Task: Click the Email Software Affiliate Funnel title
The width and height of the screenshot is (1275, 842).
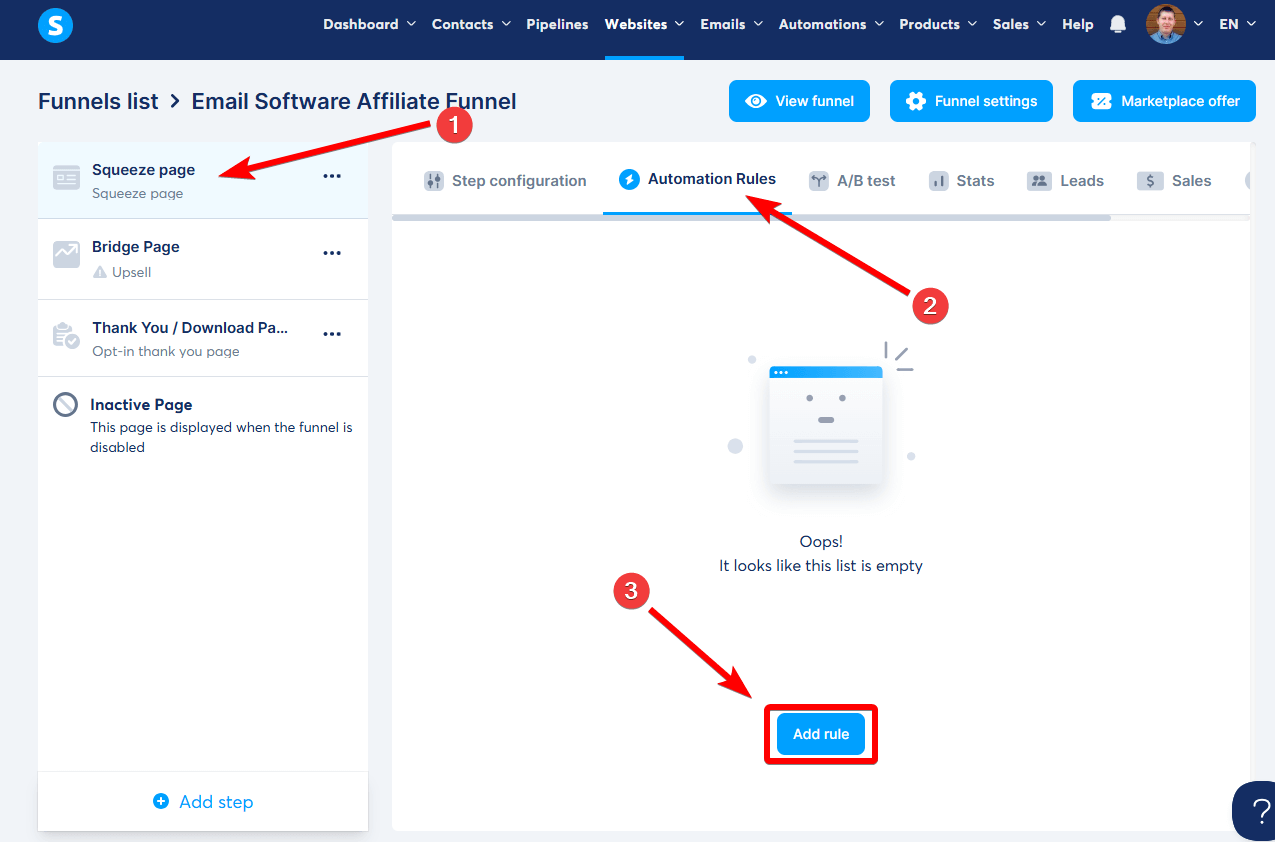Action: (x=354, y=101)
